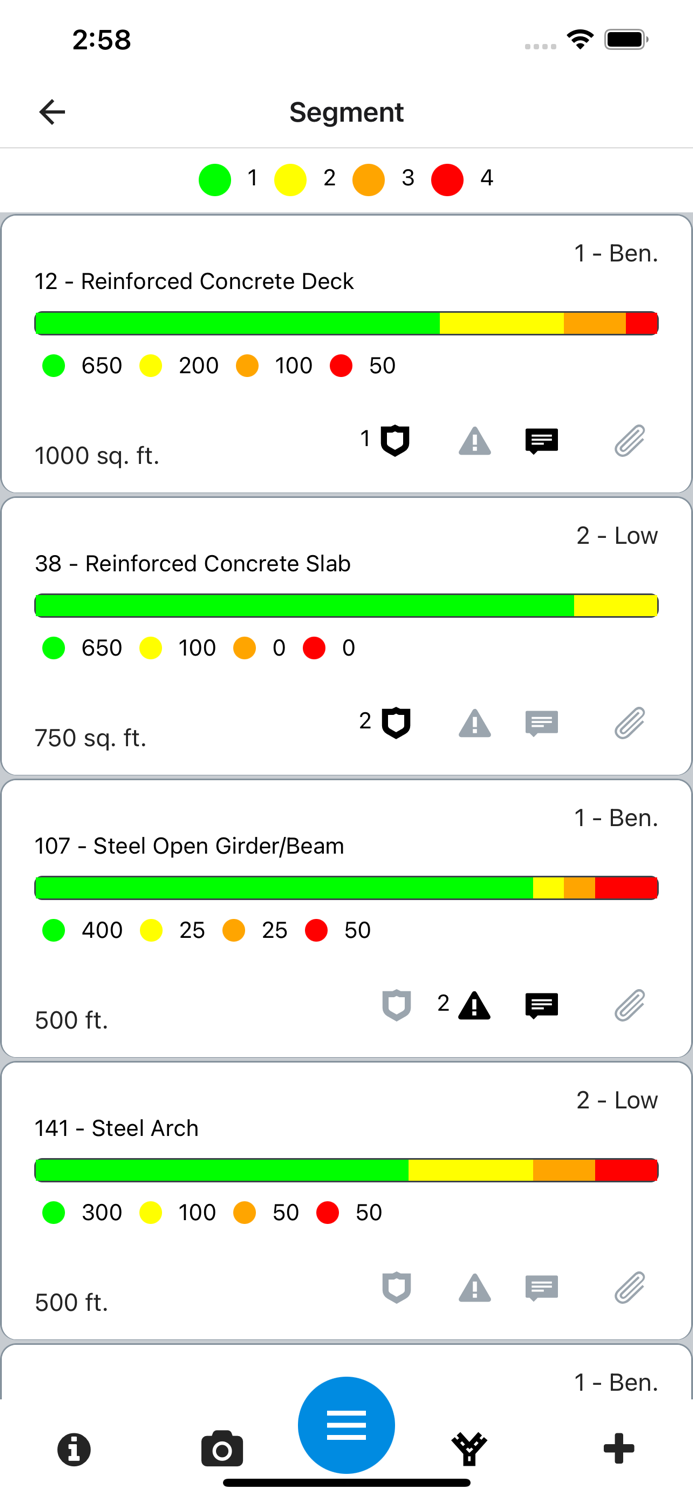Tap the green dot labeled 1 in the legend
This screenshot has width=693, height=1500.
[x=214, y=179]
